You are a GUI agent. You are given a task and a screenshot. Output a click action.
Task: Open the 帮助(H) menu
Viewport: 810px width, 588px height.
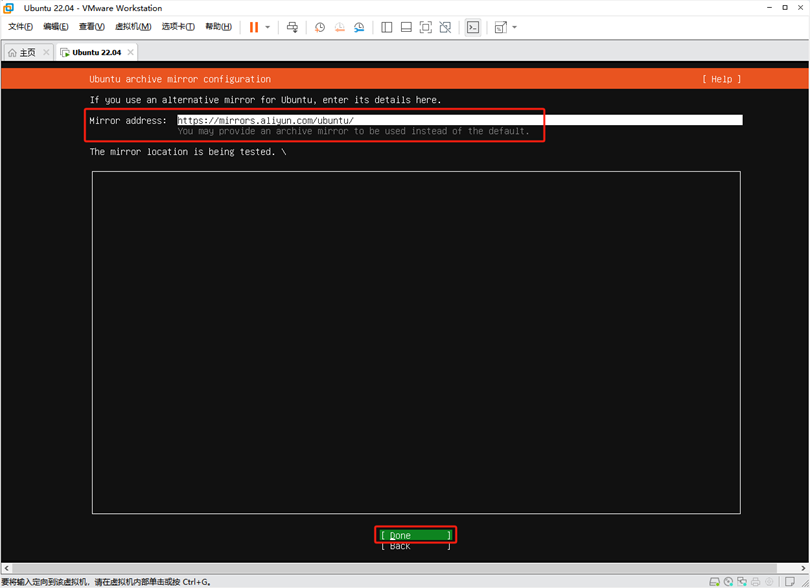click(x=219, y=27)
